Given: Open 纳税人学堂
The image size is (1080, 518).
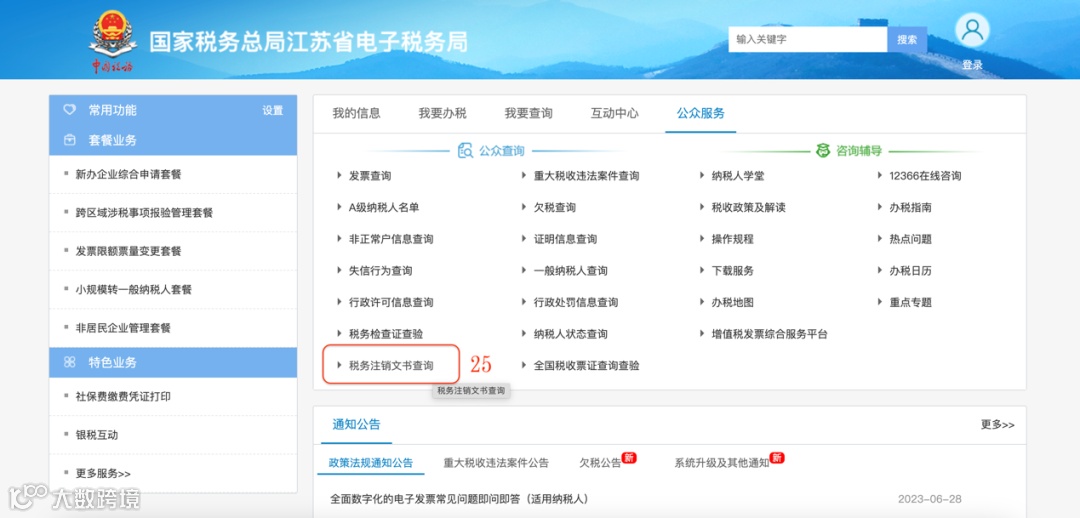Looking at the screenshot, I should click(738, 176).
